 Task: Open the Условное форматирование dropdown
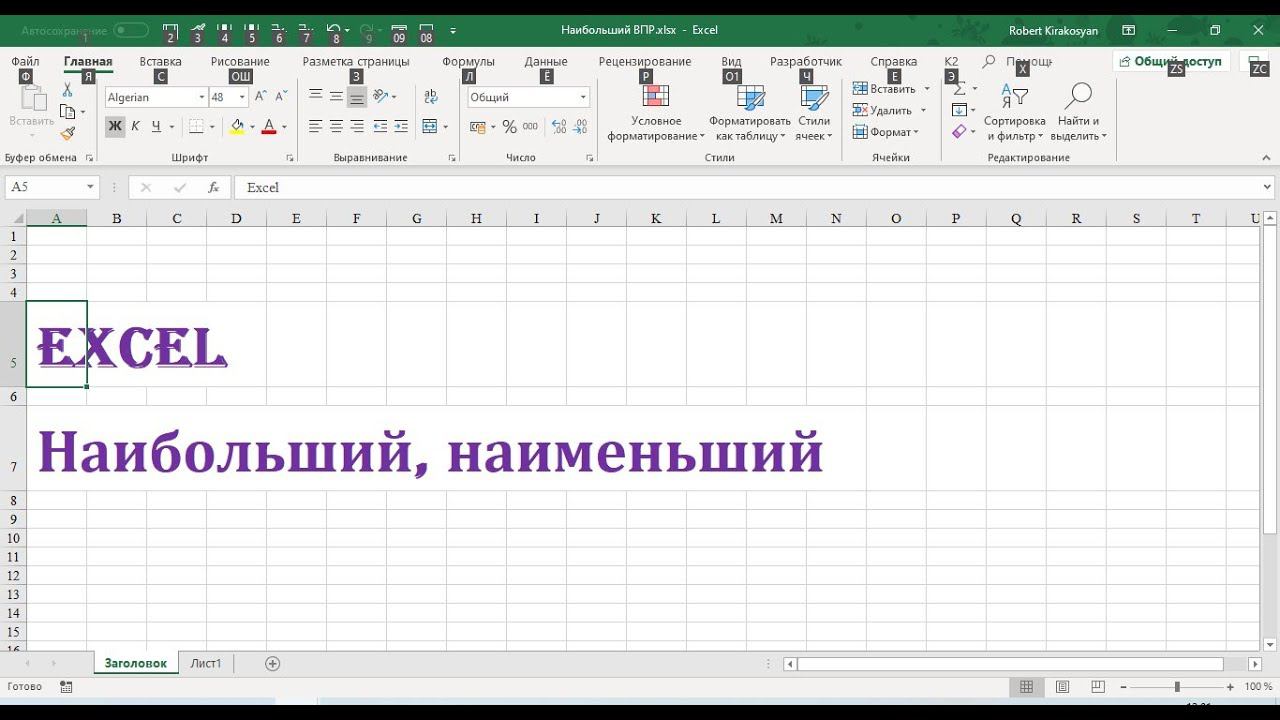tap(656, 113)
